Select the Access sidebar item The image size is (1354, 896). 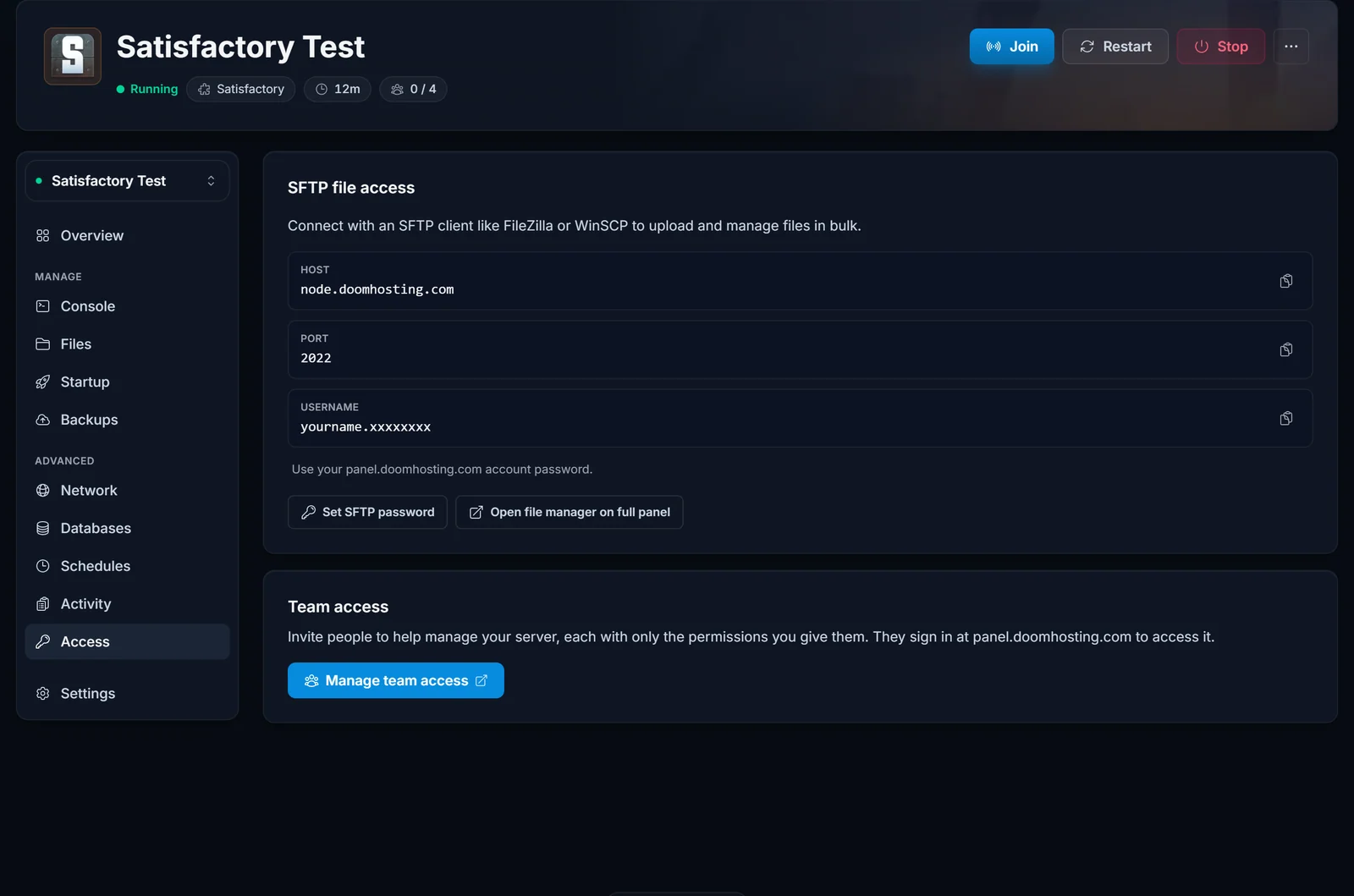click(127, 641)
